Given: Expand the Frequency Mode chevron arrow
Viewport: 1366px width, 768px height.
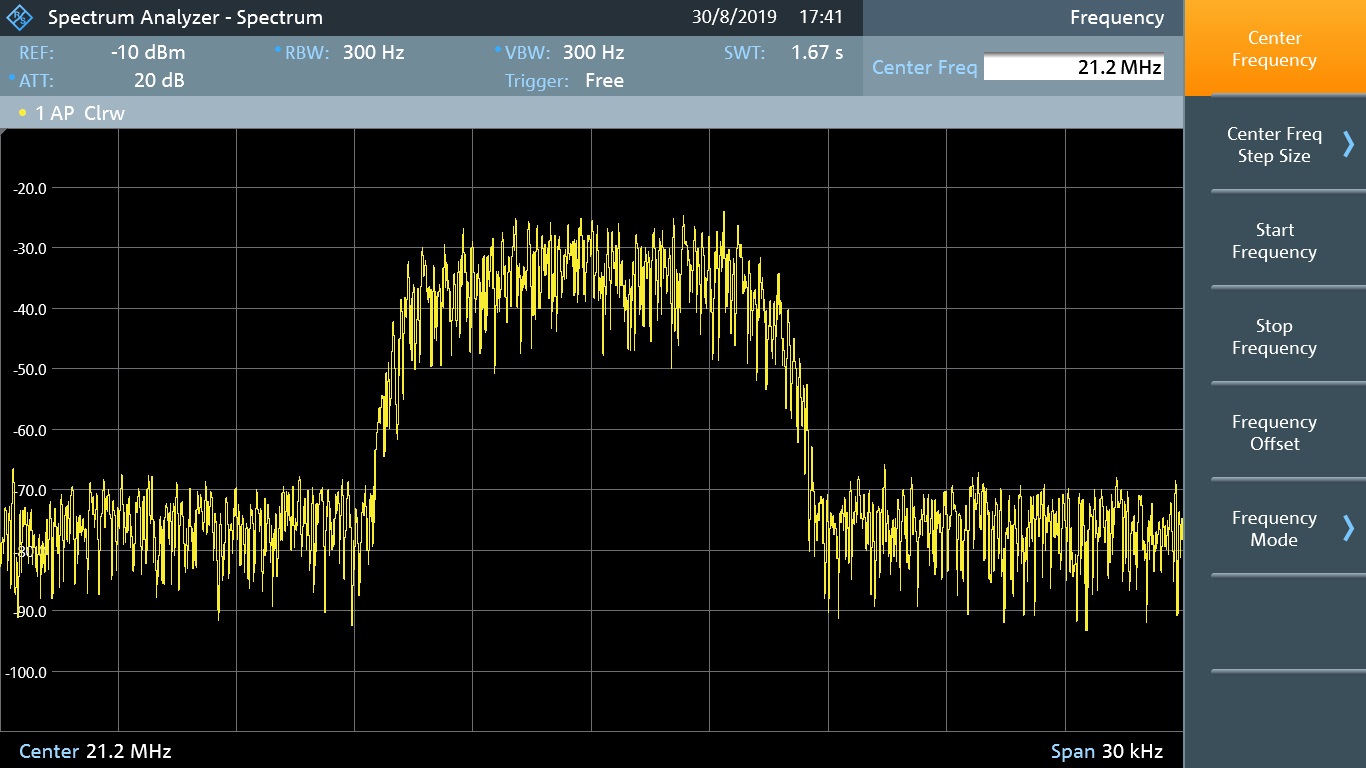Looking at the screenshot, I should pyautogui.click(x=1348, y=528).
